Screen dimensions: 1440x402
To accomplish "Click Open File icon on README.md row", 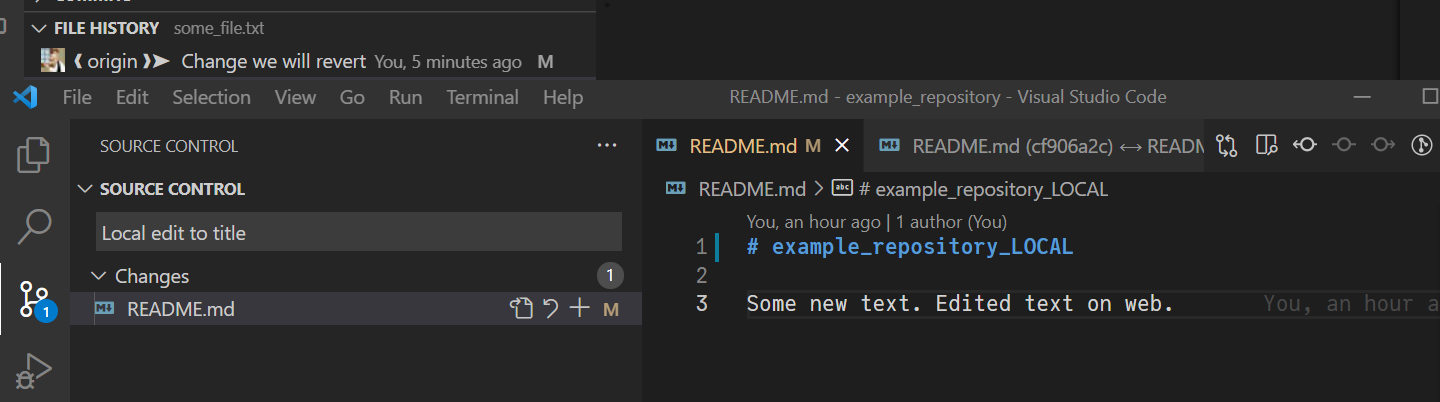I will pos(521,309).
